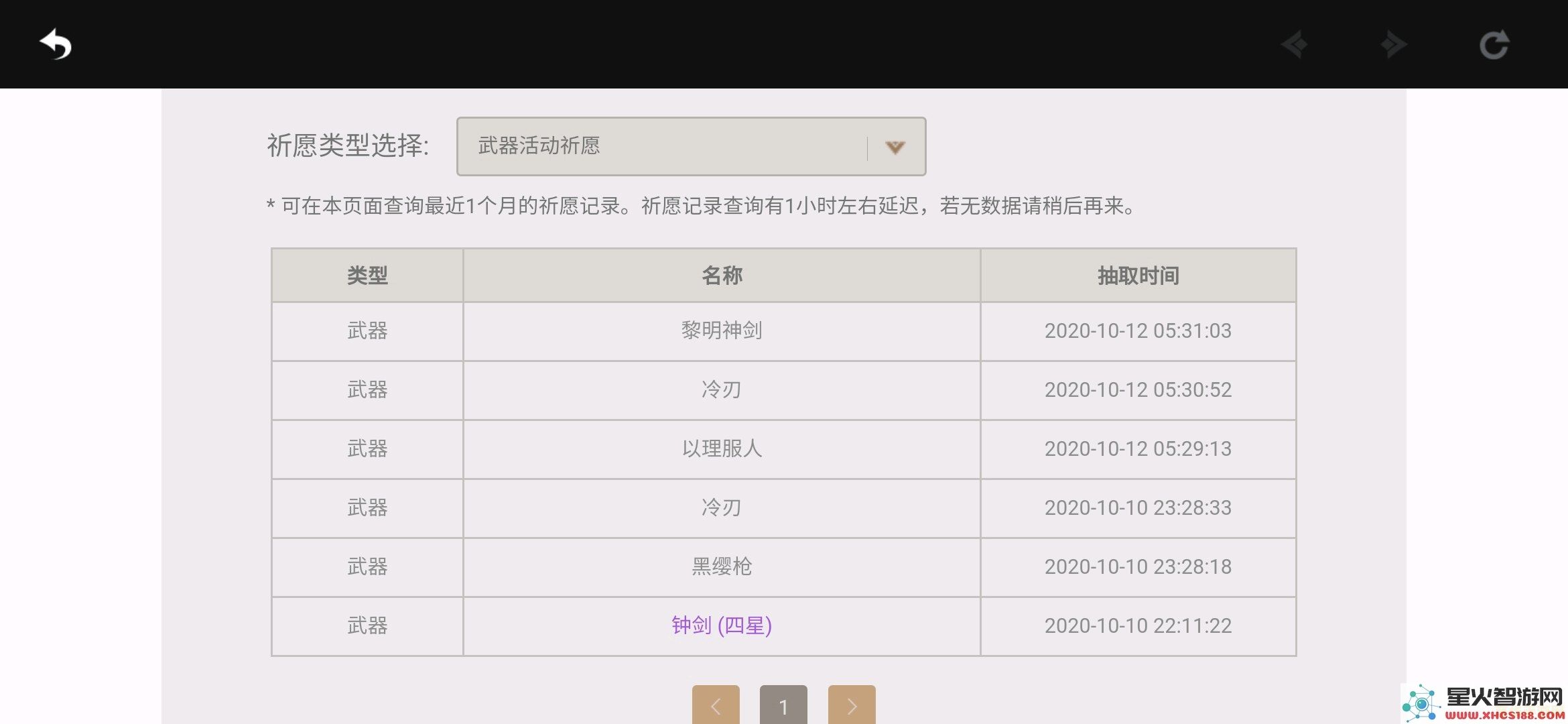Reload the page with refresh icon
Screen dimensions: 1568x724
point(1494,45)
